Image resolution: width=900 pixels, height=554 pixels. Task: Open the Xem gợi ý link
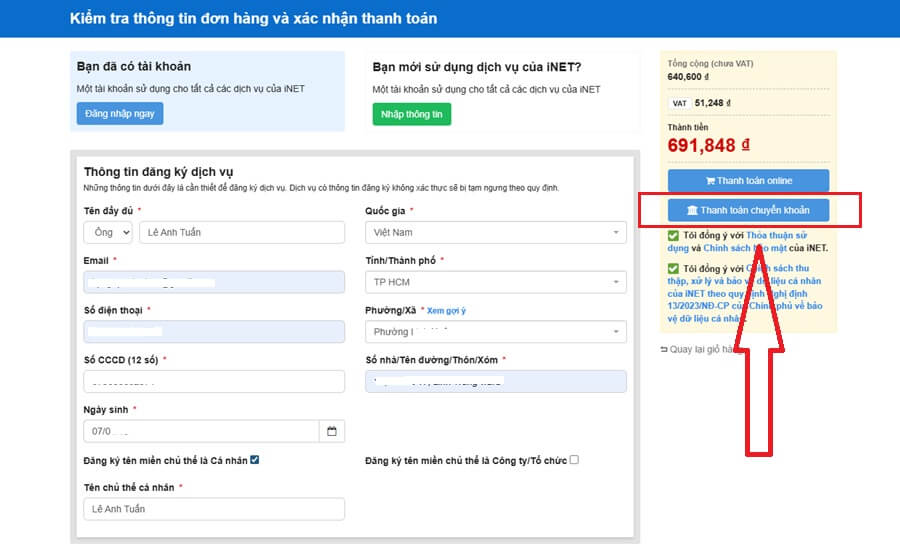click(x=447, y=311)
